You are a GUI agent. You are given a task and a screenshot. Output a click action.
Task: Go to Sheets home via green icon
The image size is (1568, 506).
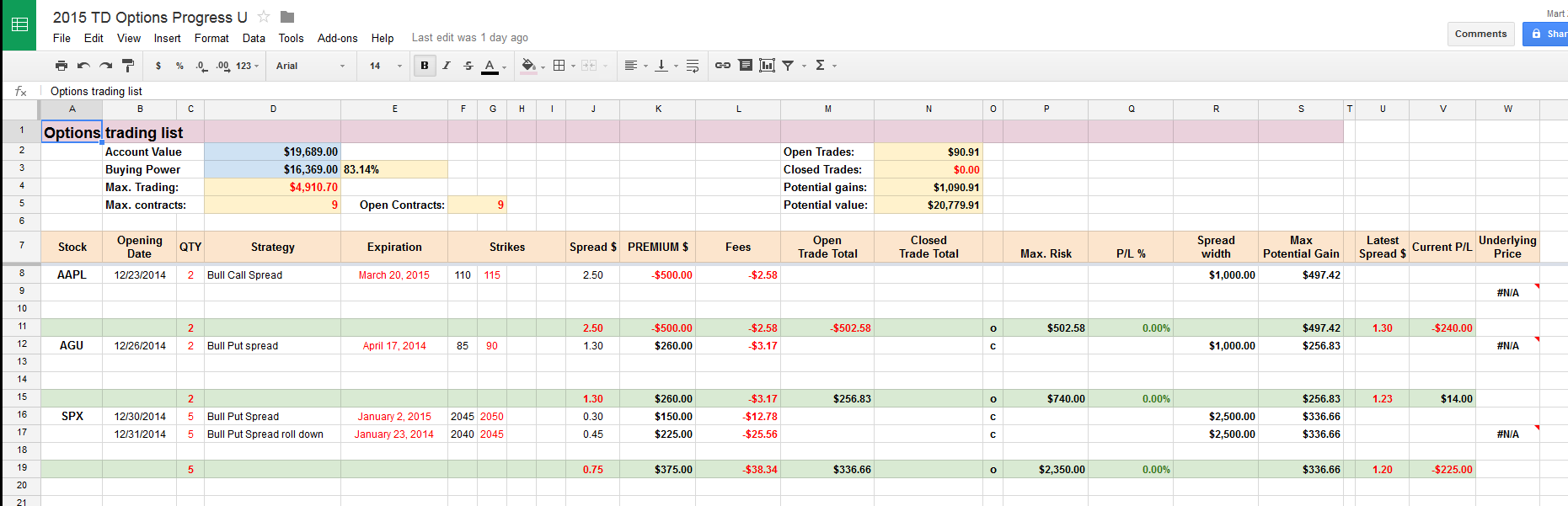[19, 25]
